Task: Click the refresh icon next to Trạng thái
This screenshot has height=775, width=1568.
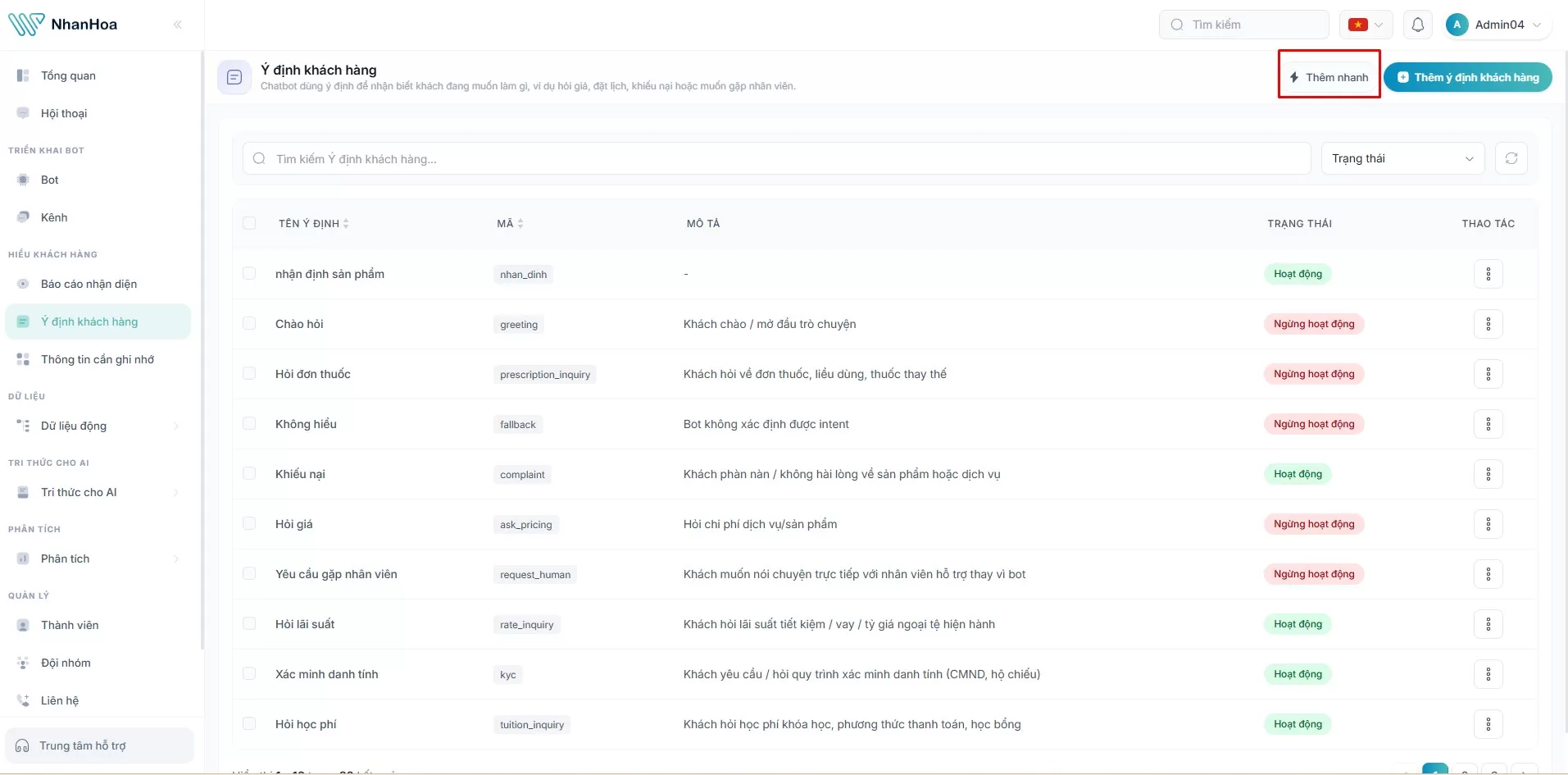Action: [1511, 158]
